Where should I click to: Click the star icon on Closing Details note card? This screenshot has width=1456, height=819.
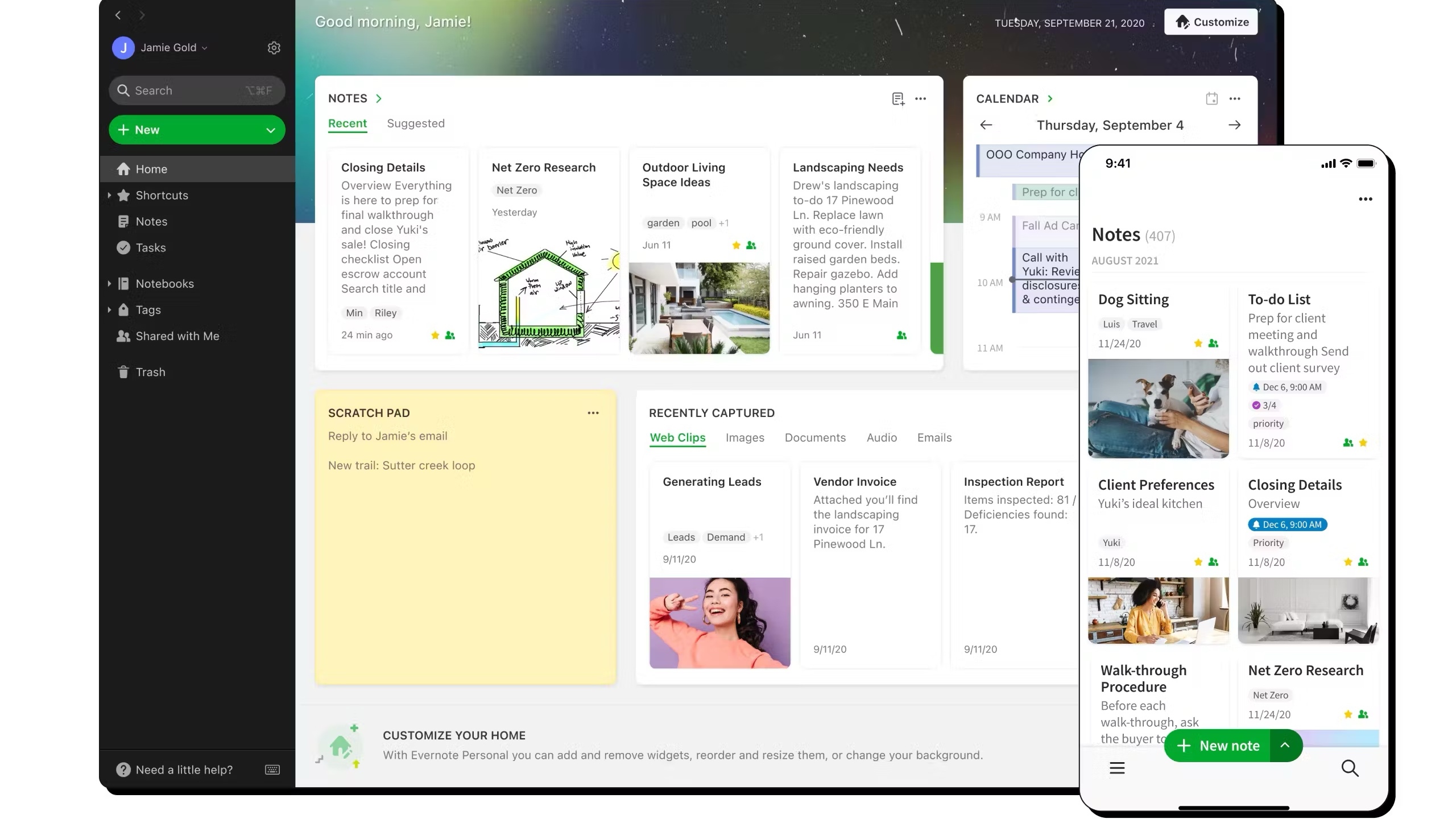[435, 336]
